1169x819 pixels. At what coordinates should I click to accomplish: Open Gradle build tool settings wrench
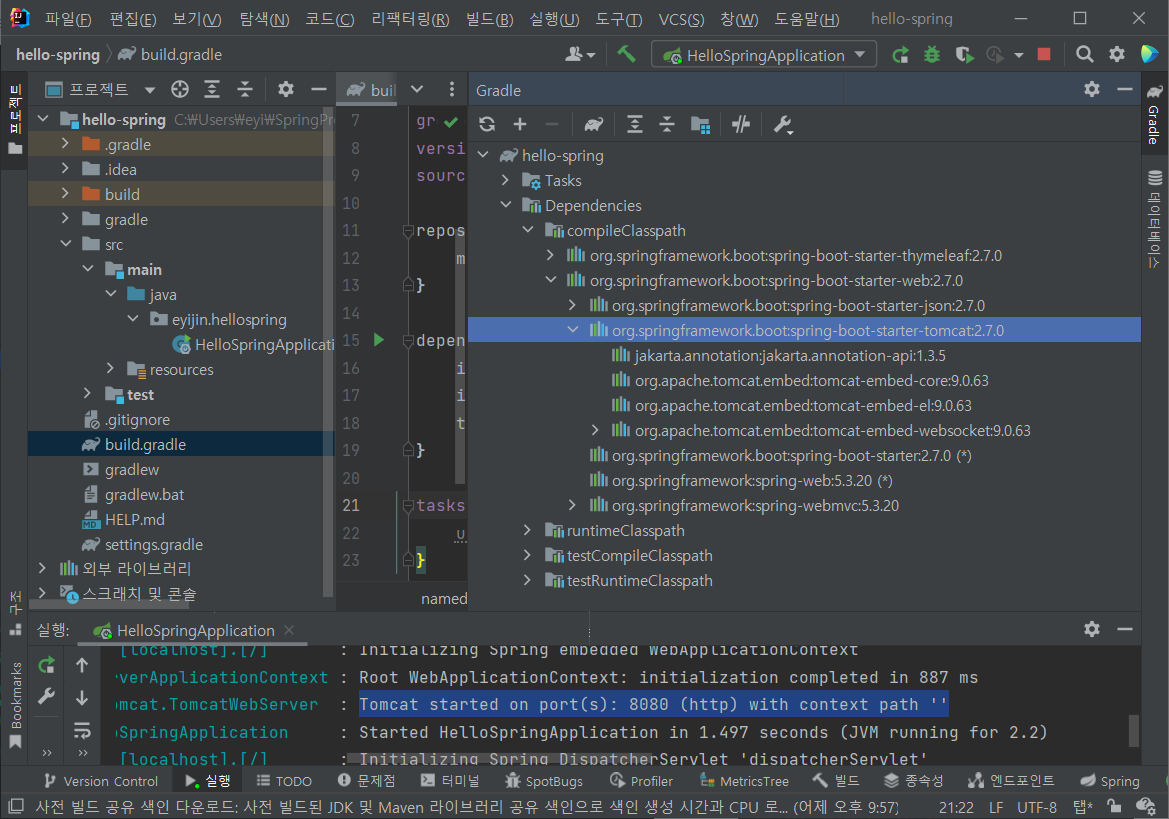tap(782, 124)
